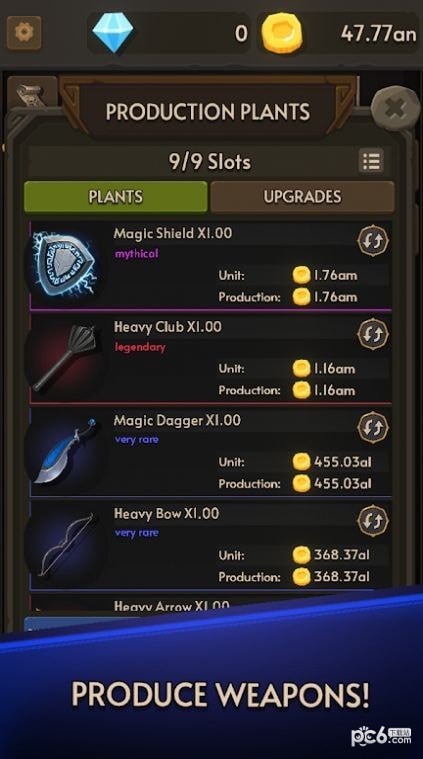Select the Magic Dagger weapon image
423x759 pixels.
click(x=64, y=451)
